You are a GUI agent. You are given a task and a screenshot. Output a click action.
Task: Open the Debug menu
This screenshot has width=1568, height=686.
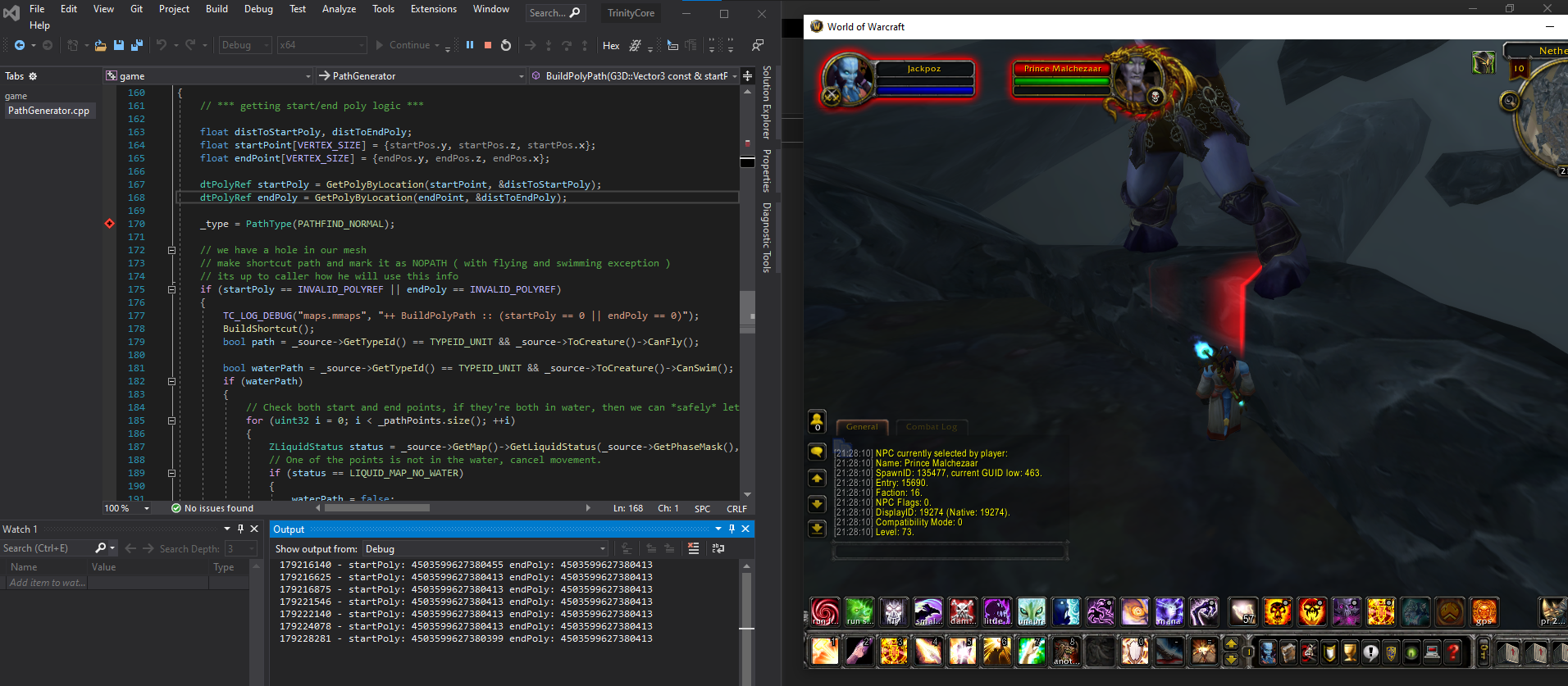(258, 9)
